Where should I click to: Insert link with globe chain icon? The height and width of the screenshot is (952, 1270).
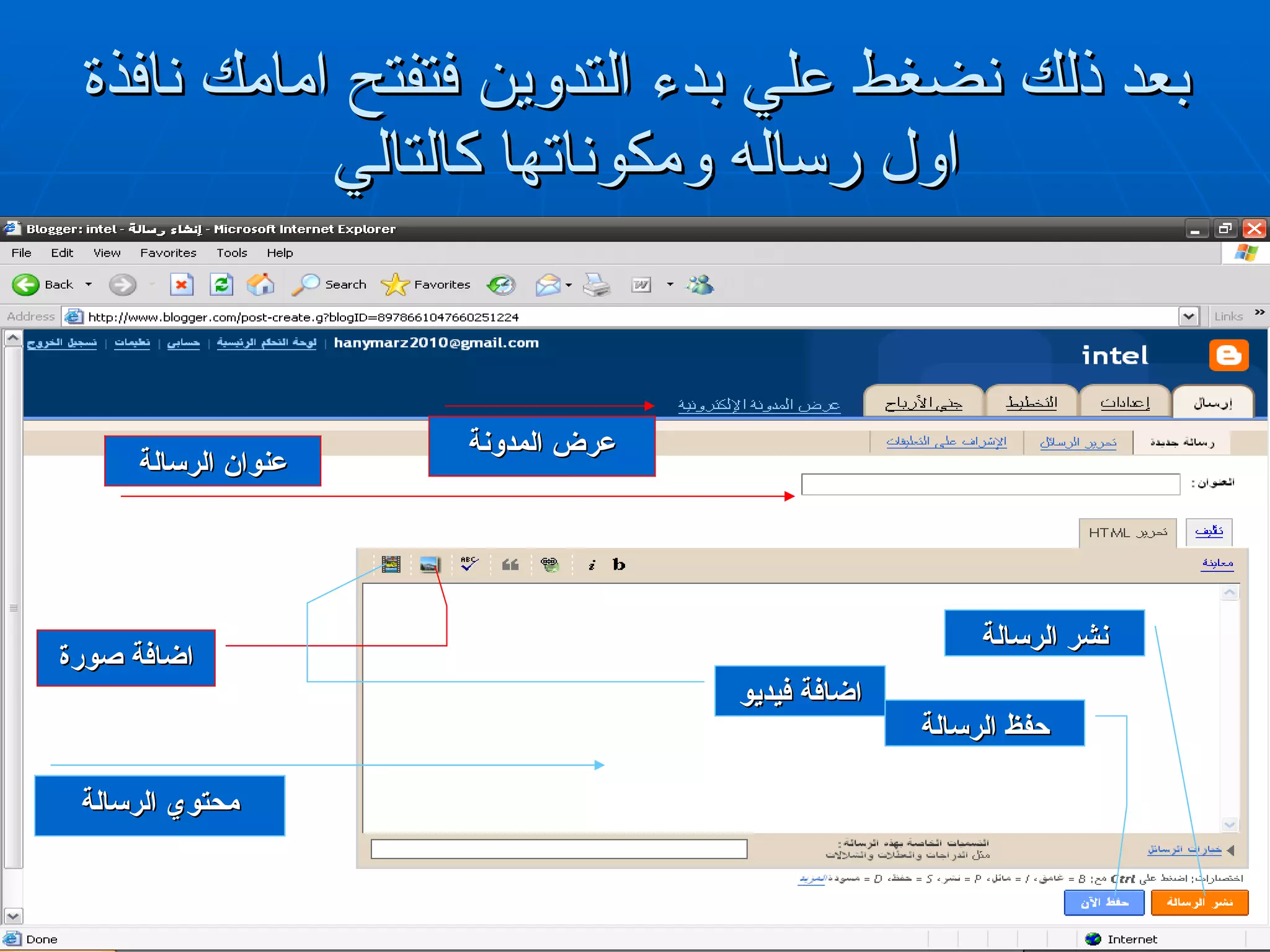coord(550,564)
